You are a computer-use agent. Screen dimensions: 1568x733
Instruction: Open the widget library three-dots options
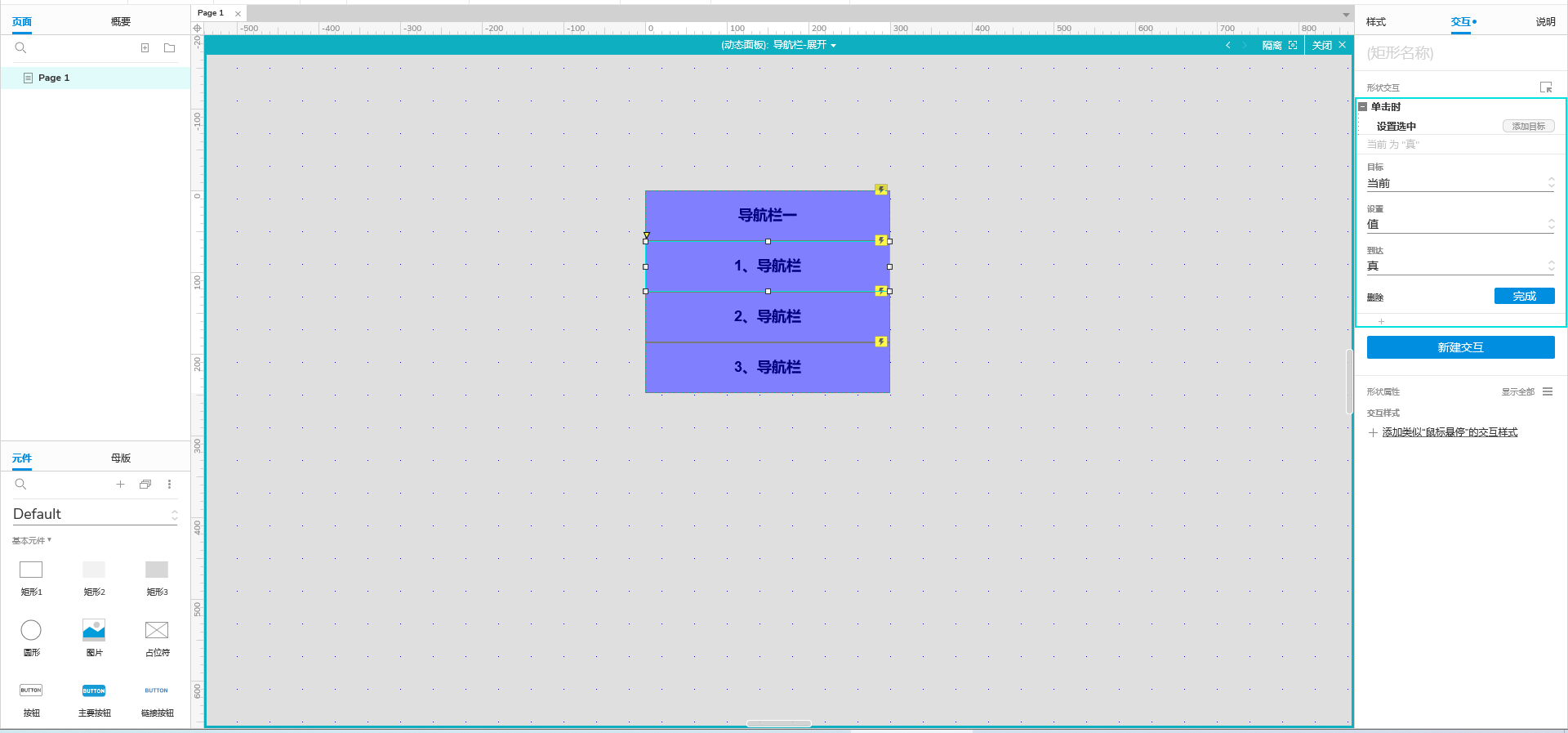169,485
